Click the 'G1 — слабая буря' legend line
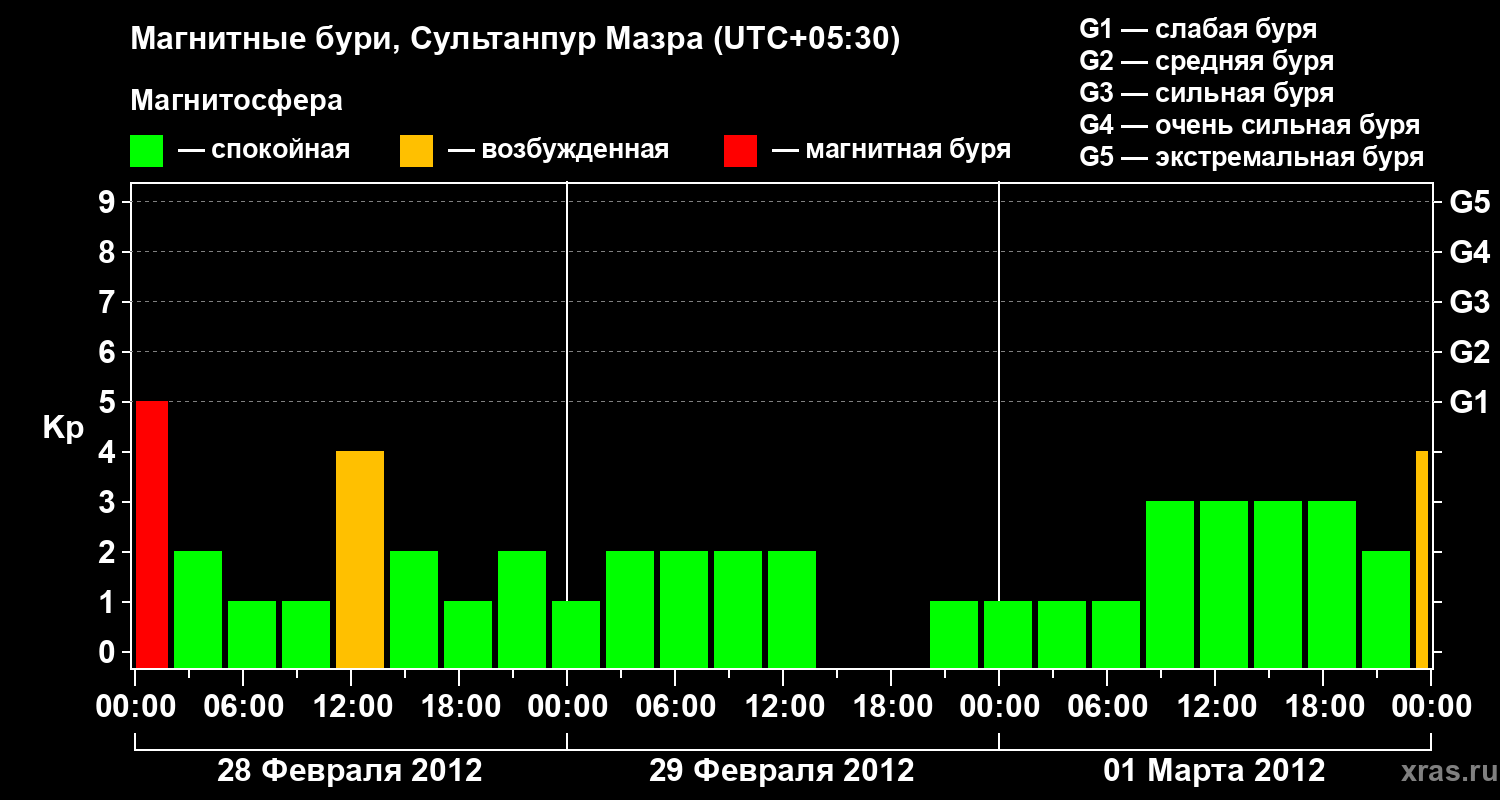Viewport: 1500px width, 800px height. click(x=1198, y=28)
